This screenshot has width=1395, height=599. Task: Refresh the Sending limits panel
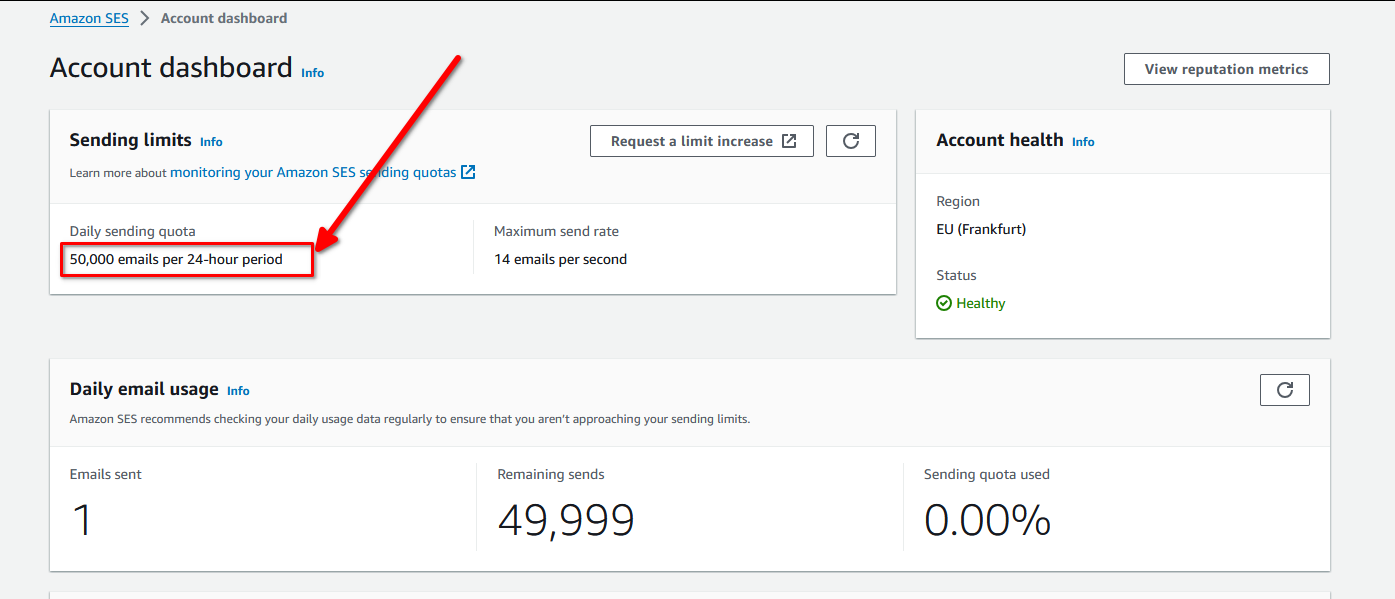pyautogui.click(x=851, y=141)
